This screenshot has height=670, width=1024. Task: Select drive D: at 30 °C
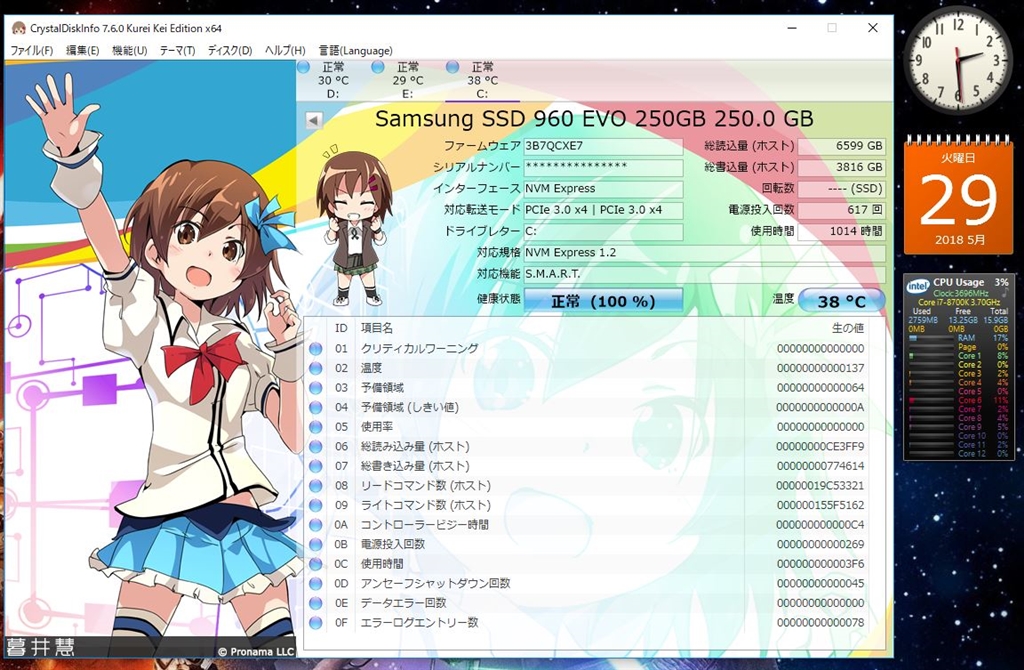(x=333, y=80)
